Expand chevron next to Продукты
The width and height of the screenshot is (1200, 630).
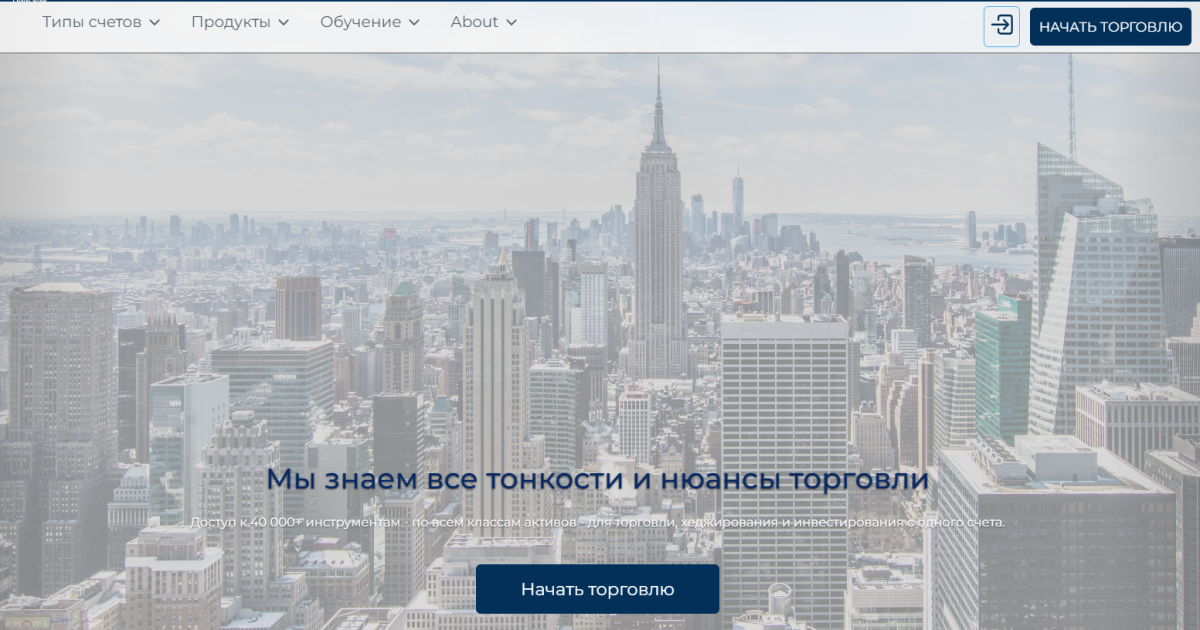[283, 23]
